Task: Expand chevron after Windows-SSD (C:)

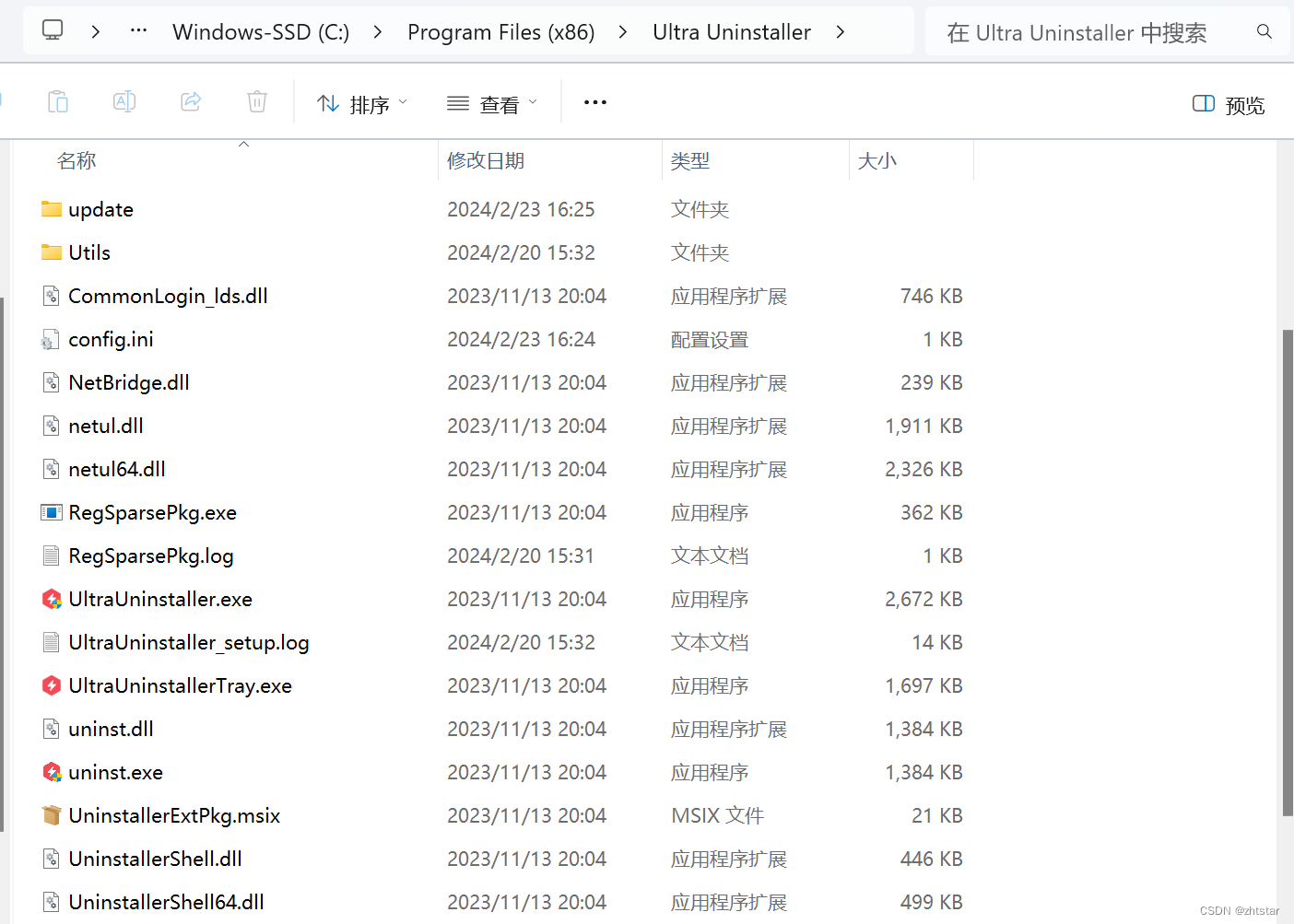Action: click(378, 31)
